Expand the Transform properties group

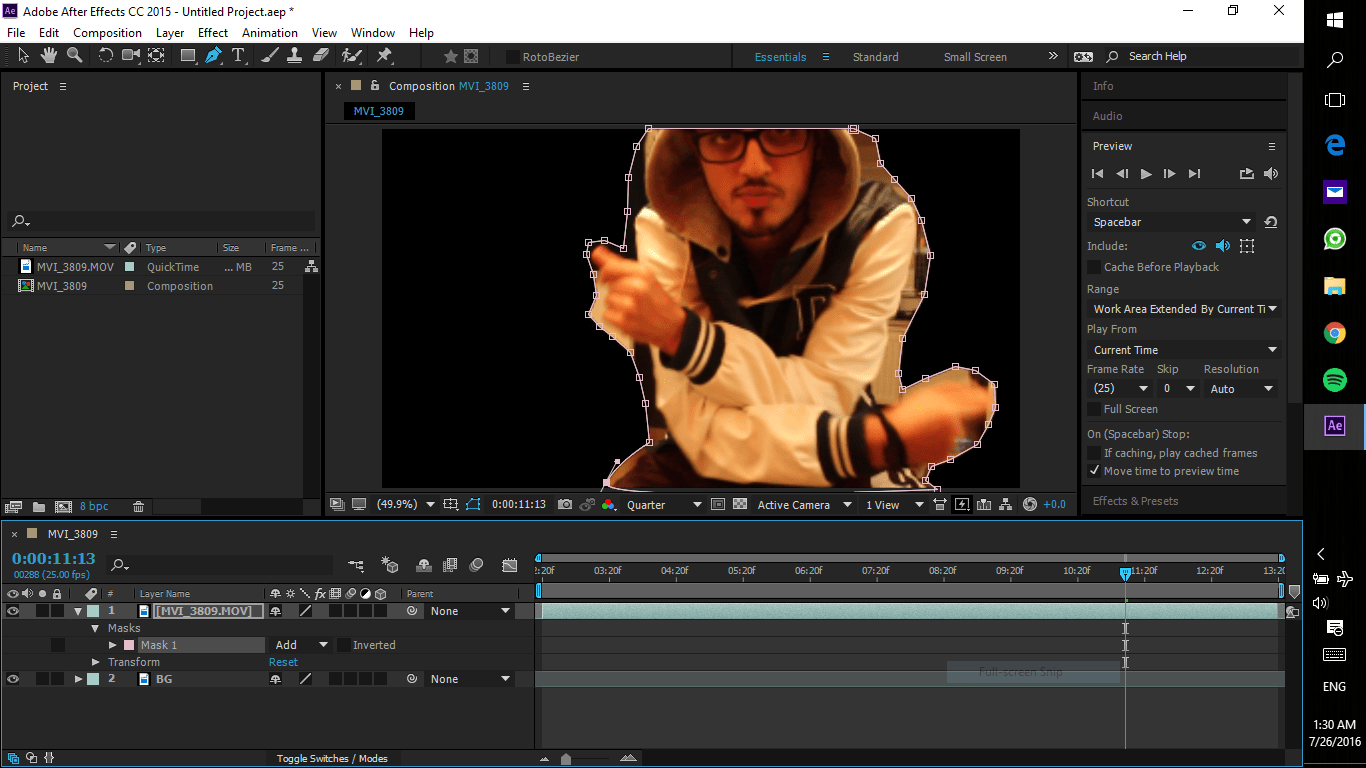click(x=96, y=661)
